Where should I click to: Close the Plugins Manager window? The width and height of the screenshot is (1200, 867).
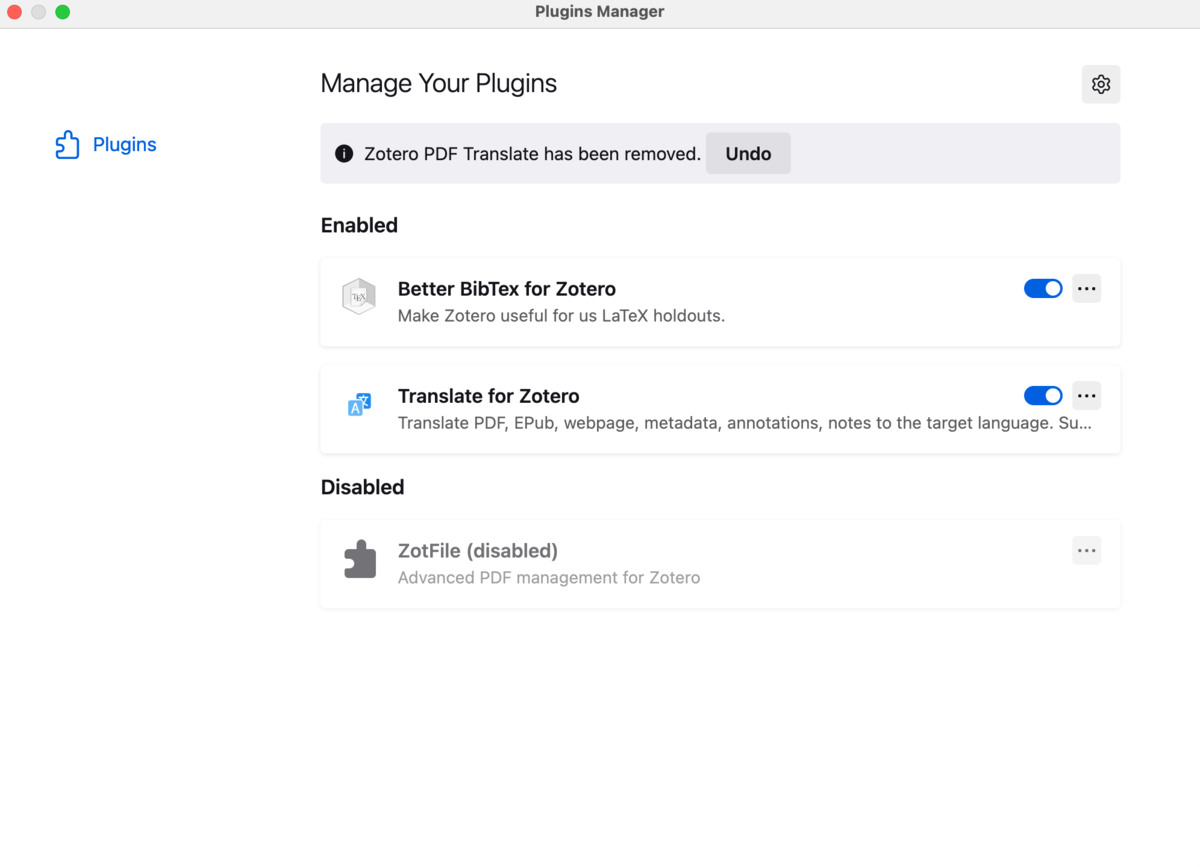pos(14,12)
